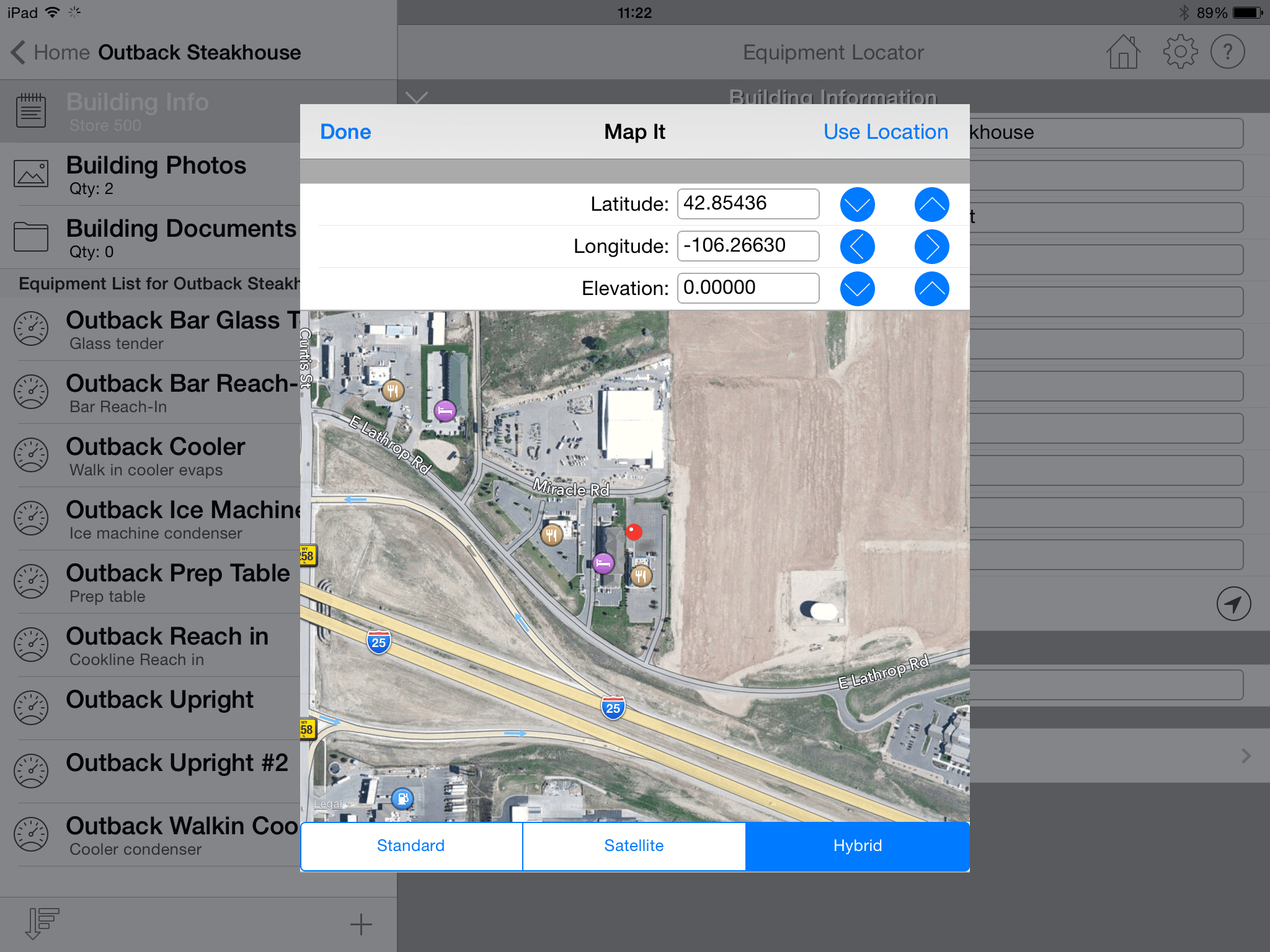Tap the restaurant marker near Curtis St

393,390
